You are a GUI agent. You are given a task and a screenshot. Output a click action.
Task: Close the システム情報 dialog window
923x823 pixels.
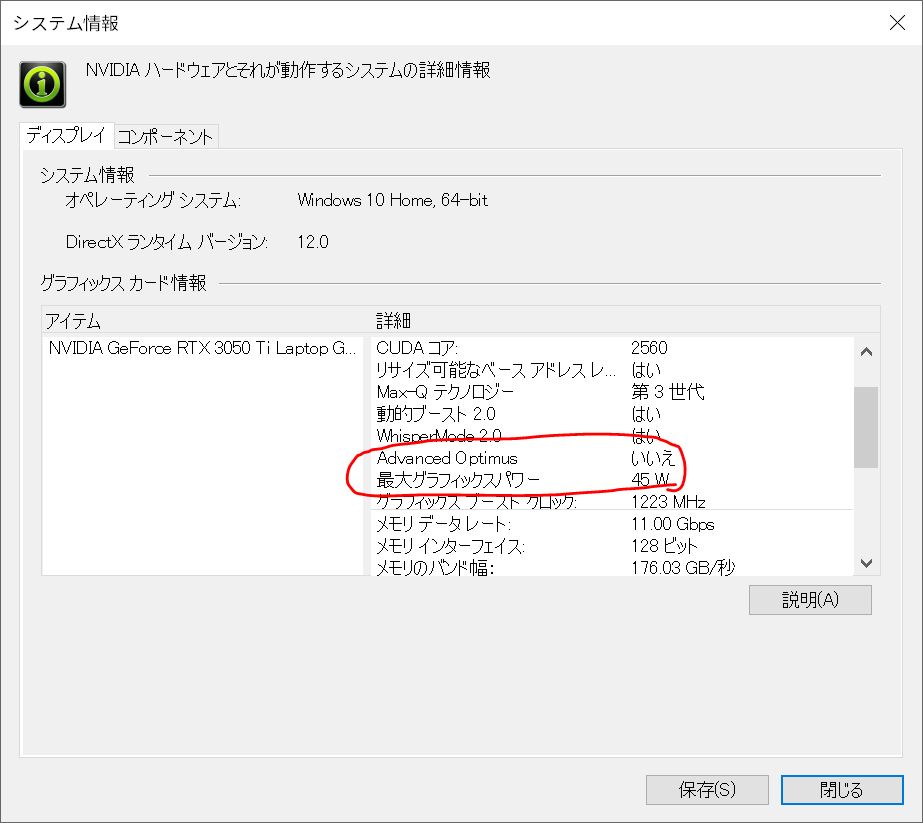pyautogui.click(x=897, y=23)
